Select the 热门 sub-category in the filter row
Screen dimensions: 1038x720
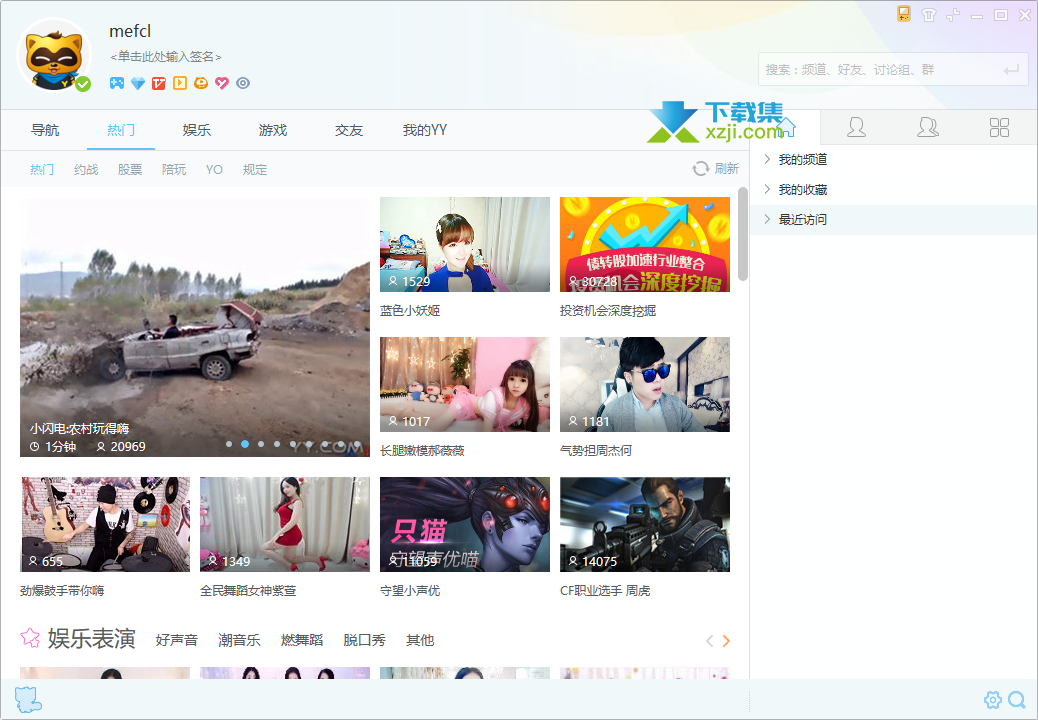pyautogui.click(x=42, y=169)
